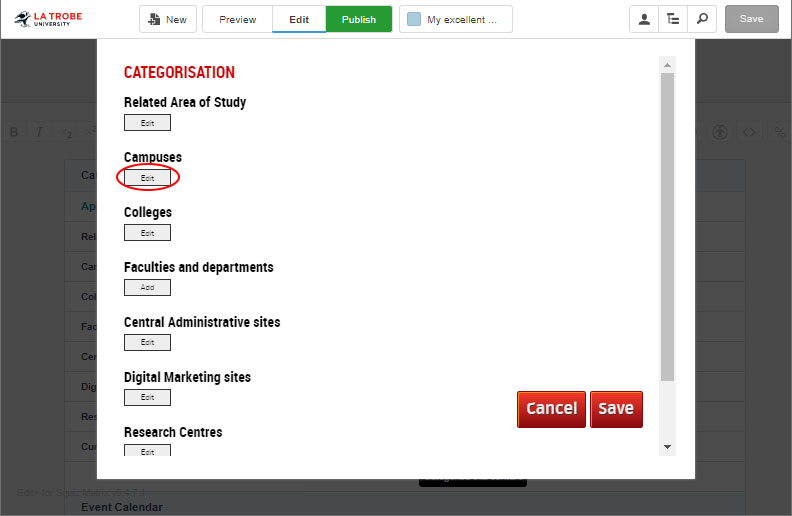Edit Central Administrative sites
The width and height of the screenshot is (792, 516).
click(147, 343)
